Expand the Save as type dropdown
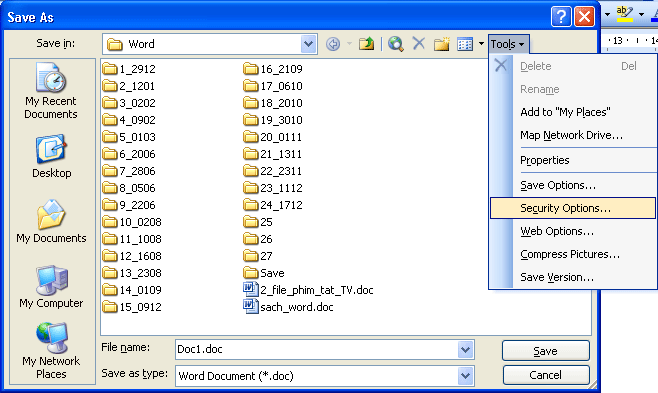This screenshot has height=393, width=658. click(x=465, y=376)
